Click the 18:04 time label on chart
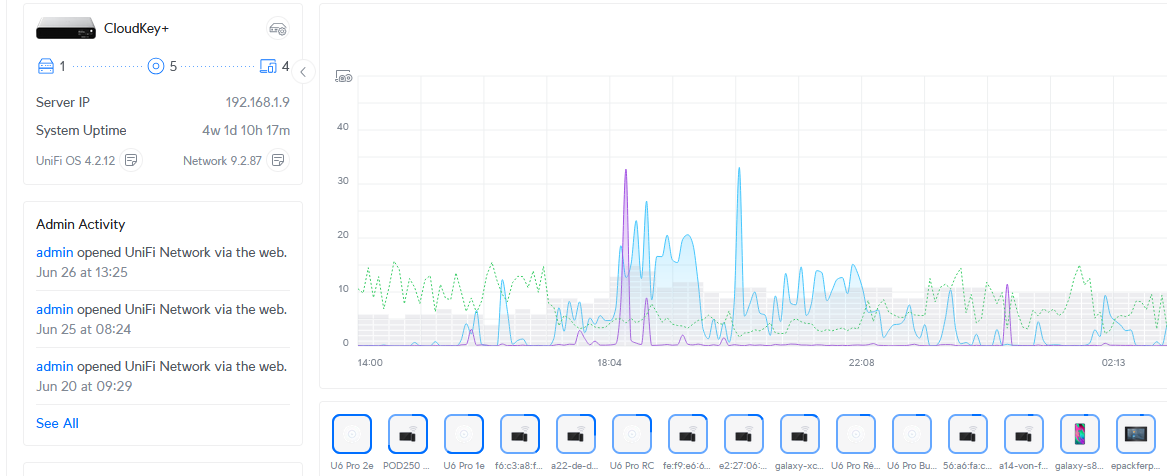1167x476 pixels. tap(609, 363)
